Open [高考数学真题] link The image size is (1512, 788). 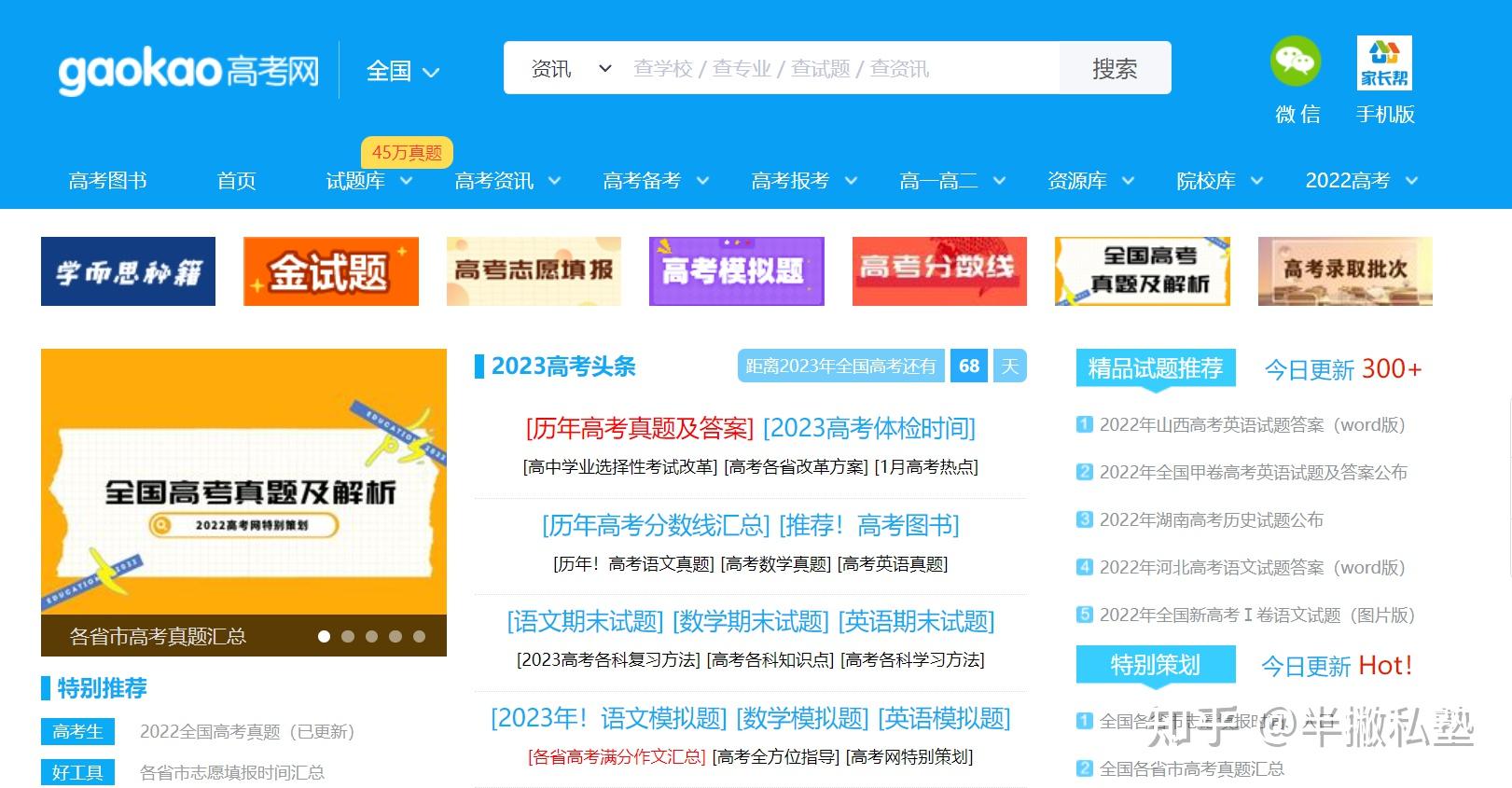pyautogui.click(x=776, y=563)
